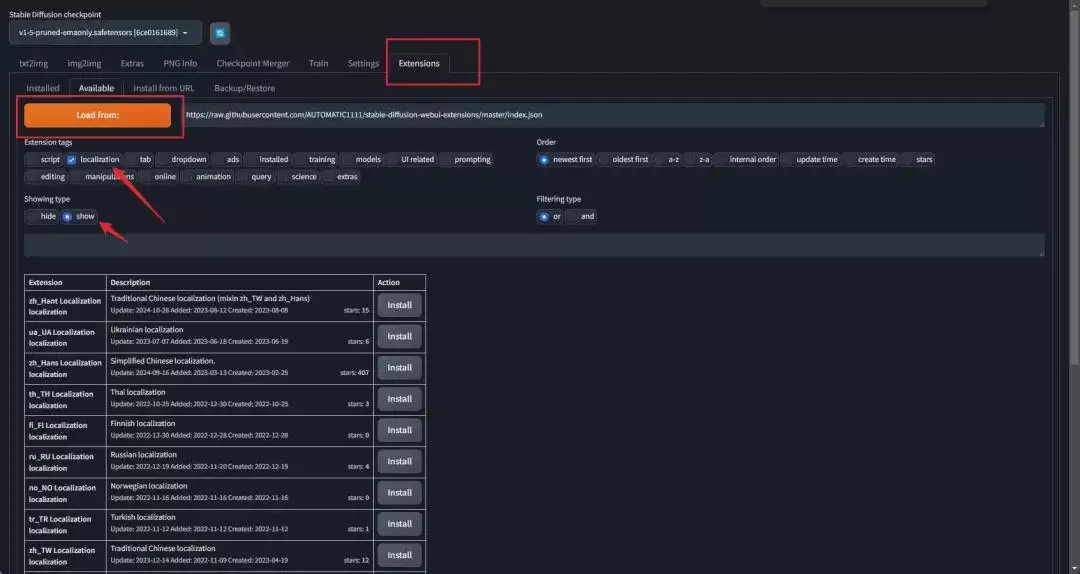
Task: Uncheck the localization tag checkbox
Action: 72,159
